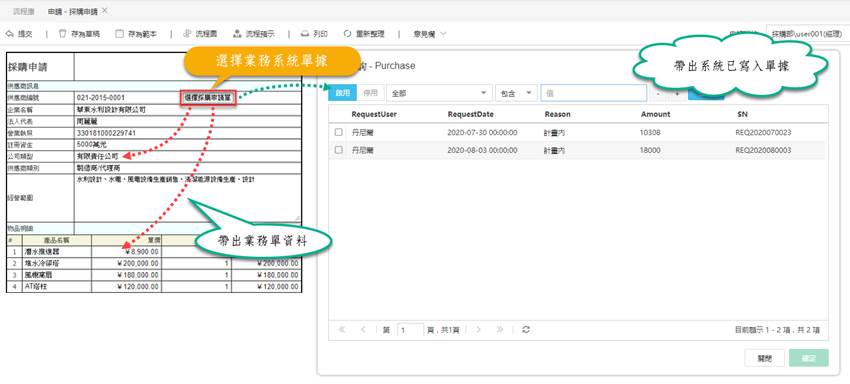Click the page number input showing 1
This screenshot has width=850, height=384.
410,330
